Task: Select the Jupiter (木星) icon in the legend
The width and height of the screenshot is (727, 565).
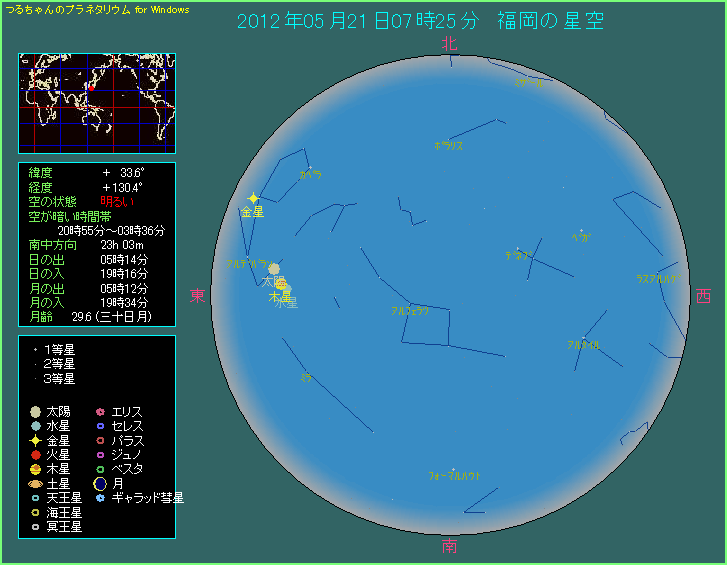Action: tap(35, 469)
